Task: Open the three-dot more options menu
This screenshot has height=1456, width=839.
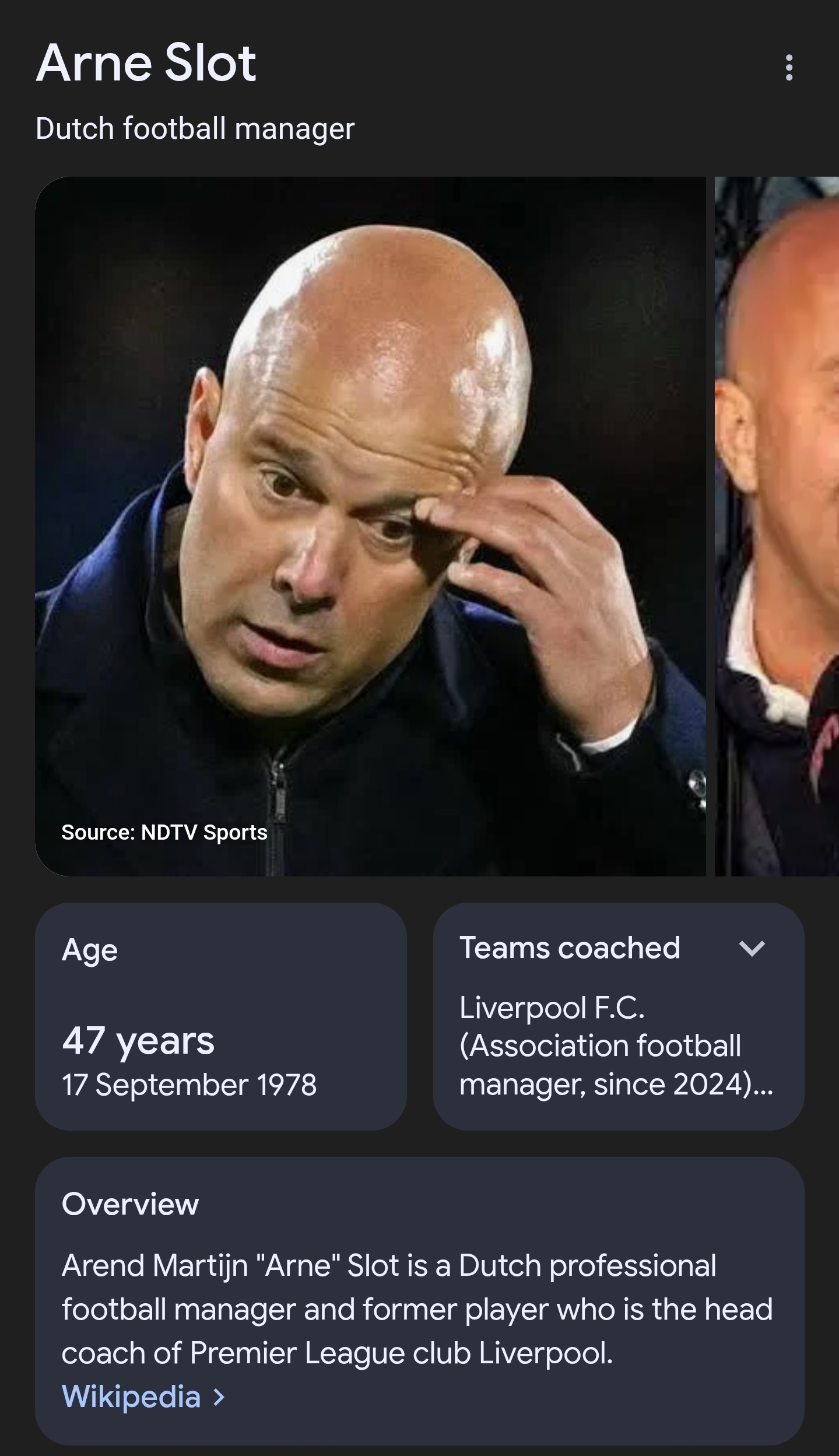Action: click(x=789, y=68)
